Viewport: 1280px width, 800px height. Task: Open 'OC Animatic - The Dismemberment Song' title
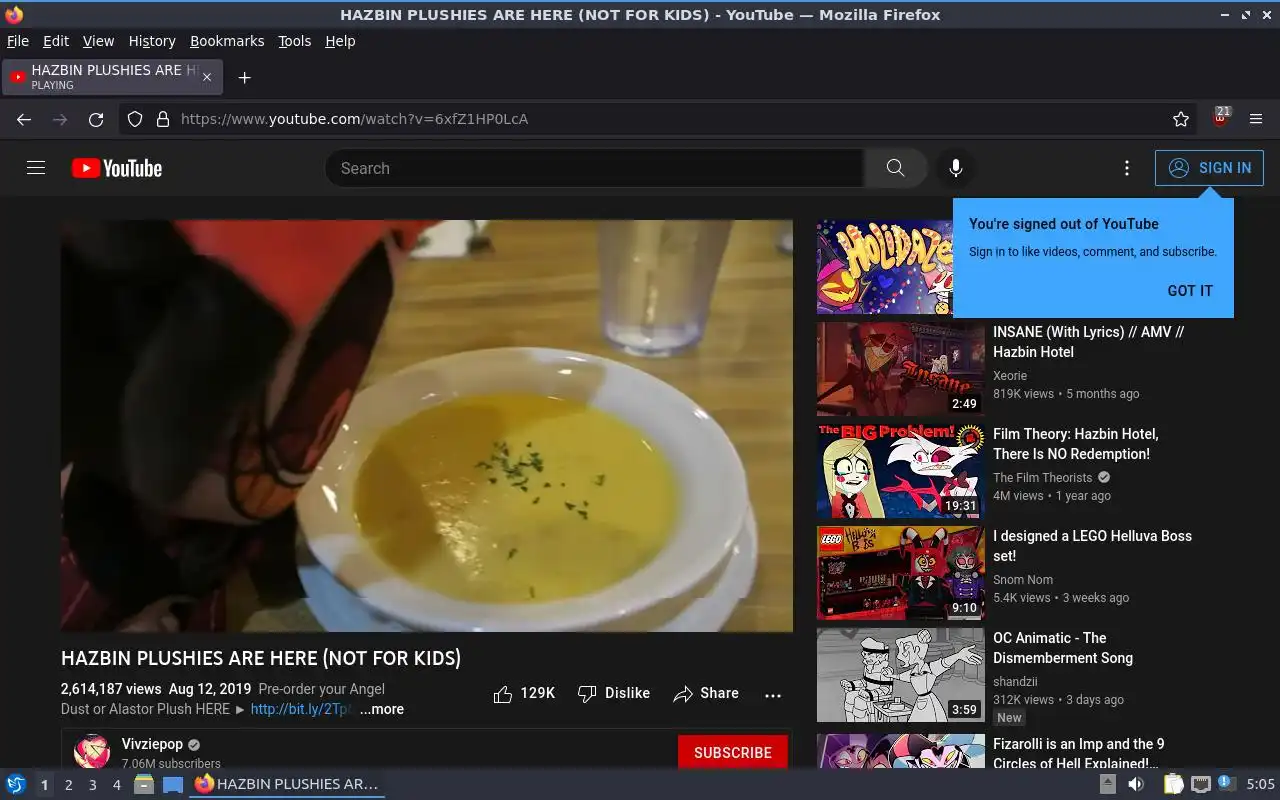click(x=1063, y=648)
